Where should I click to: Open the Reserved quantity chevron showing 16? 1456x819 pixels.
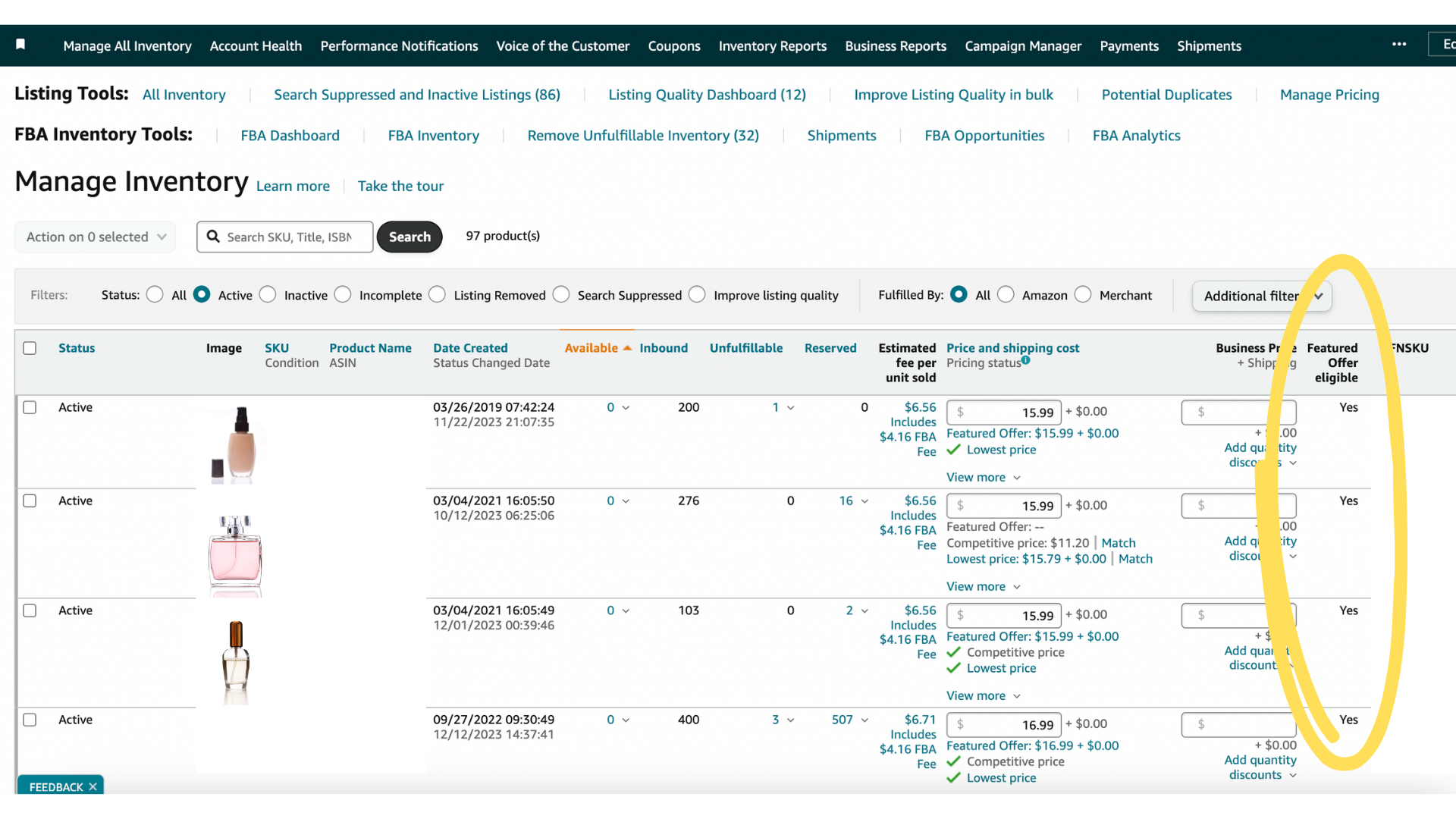tap(865, 500)
